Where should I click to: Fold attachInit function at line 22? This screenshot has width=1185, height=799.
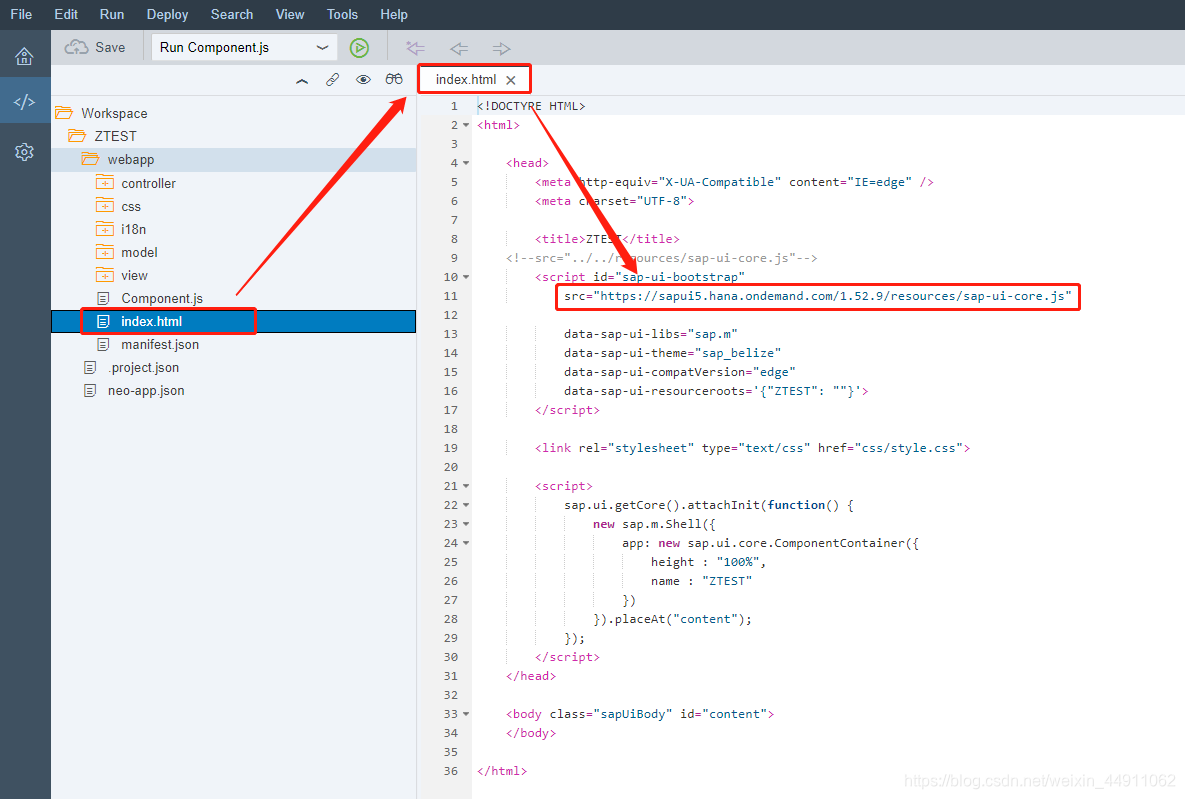(x=466, y=505)
